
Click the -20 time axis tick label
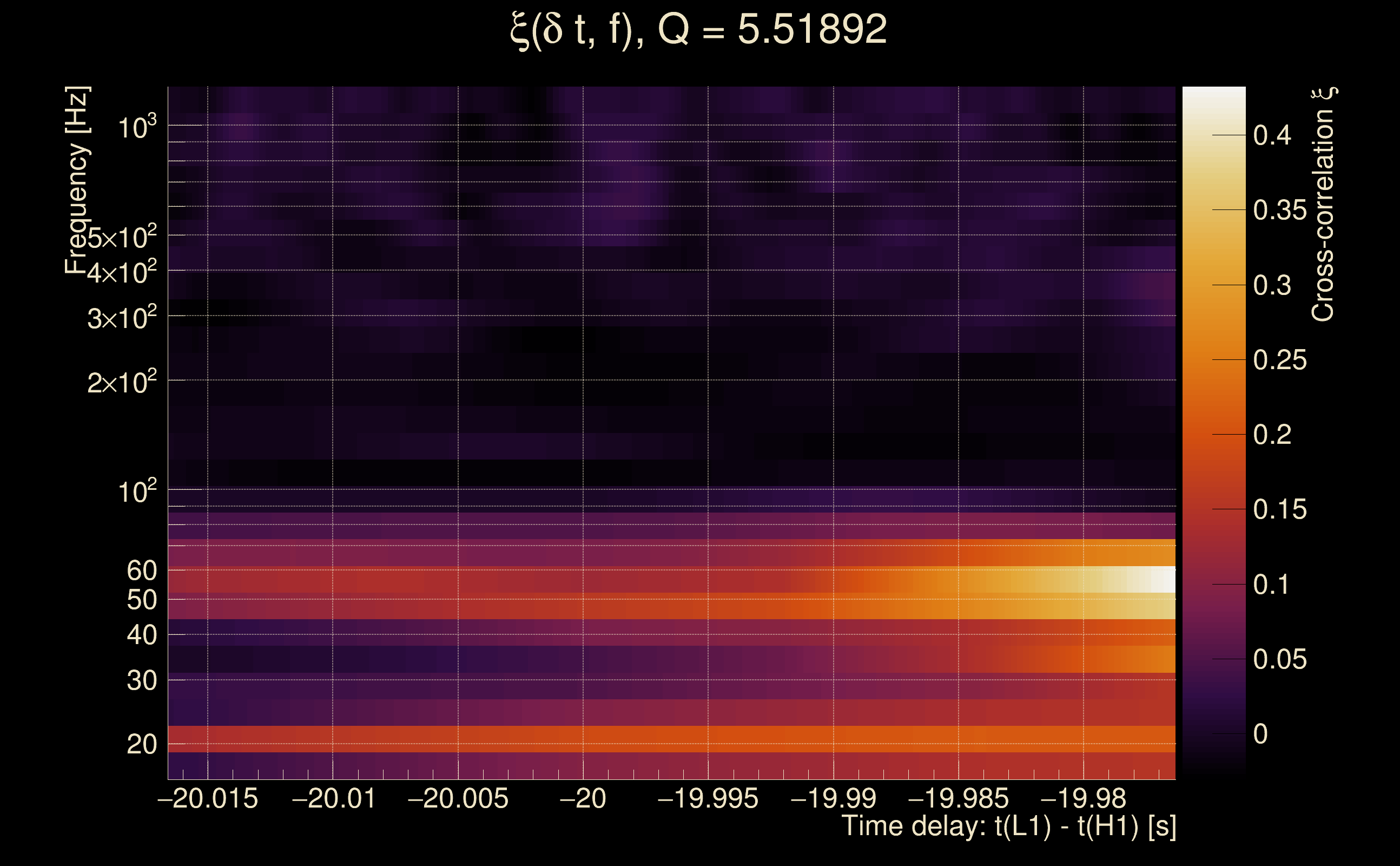pyautogui.click(x=583, y=799)
